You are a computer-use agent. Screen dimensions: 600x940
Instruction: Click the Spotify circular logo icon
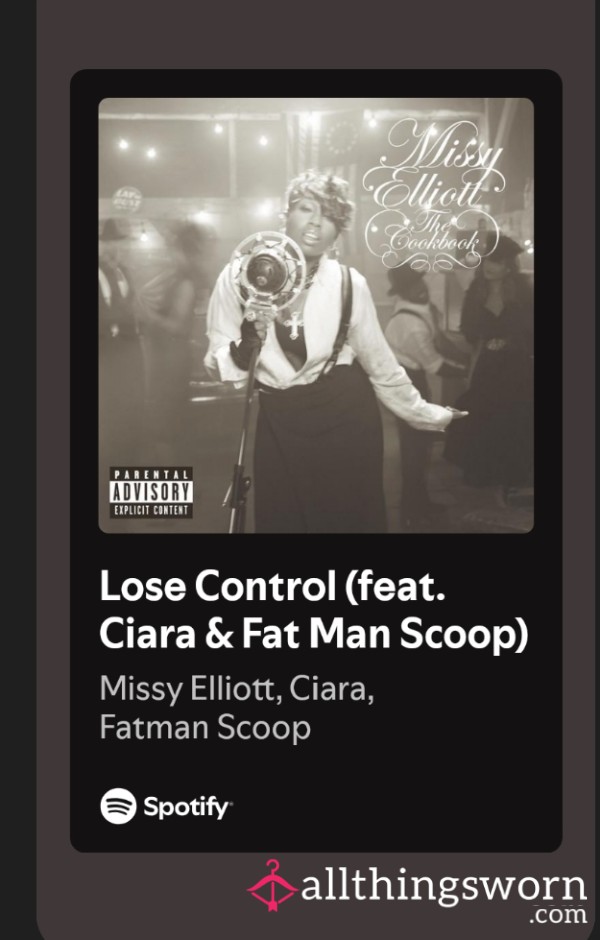(118, 806)
